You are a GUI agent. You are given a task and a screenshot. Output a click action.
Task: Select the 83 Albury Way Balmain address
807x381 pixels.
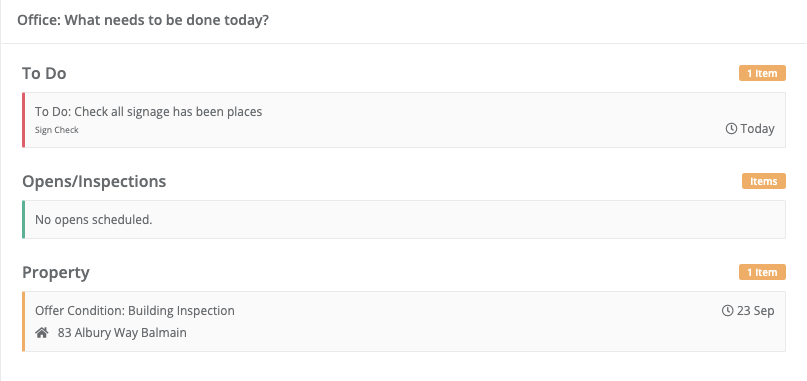click(122, 333)
